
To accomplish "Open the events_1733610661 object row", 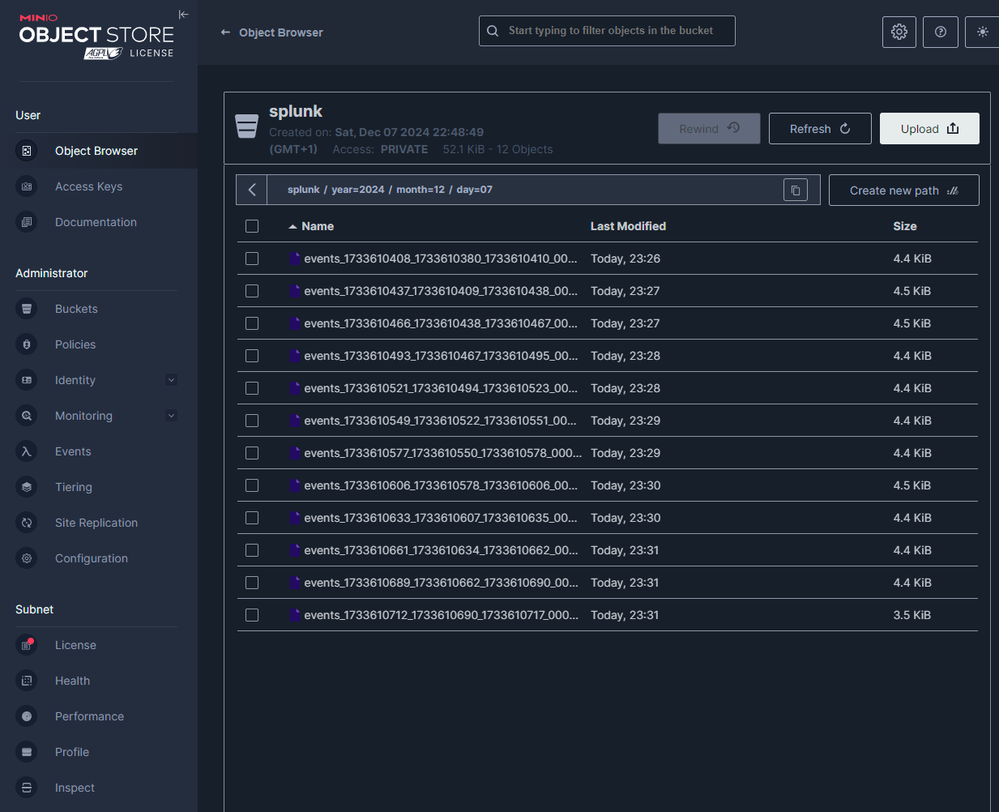I will [x=607, y=550].
